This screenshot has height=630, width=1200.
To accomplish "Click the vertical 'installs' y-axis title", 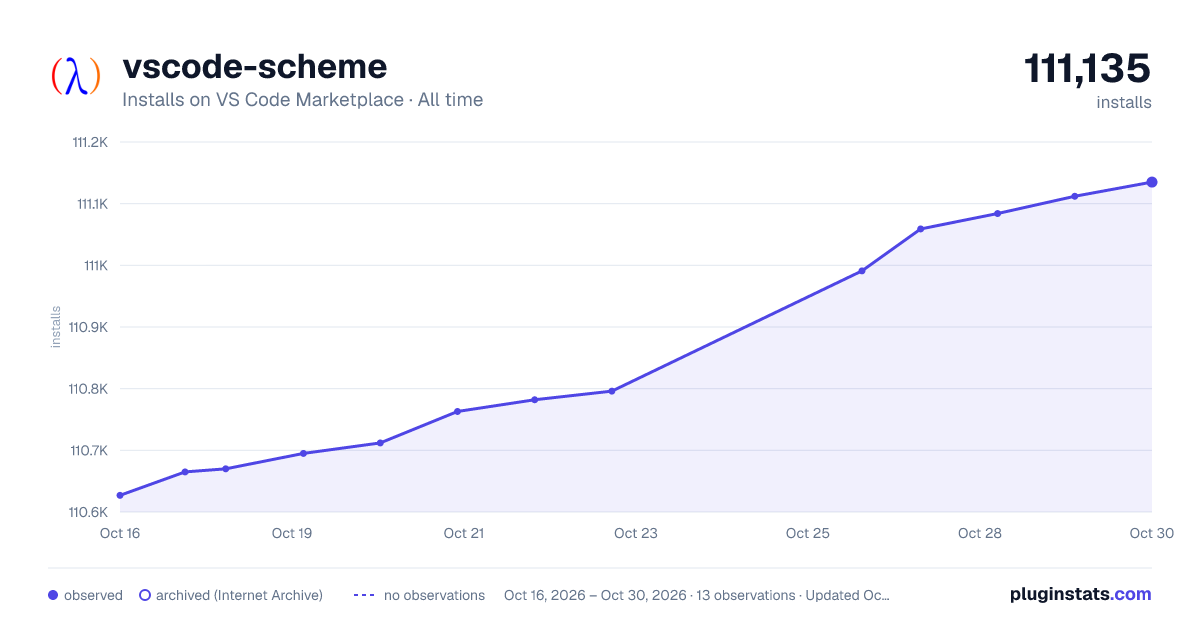I will click(56, 327).
